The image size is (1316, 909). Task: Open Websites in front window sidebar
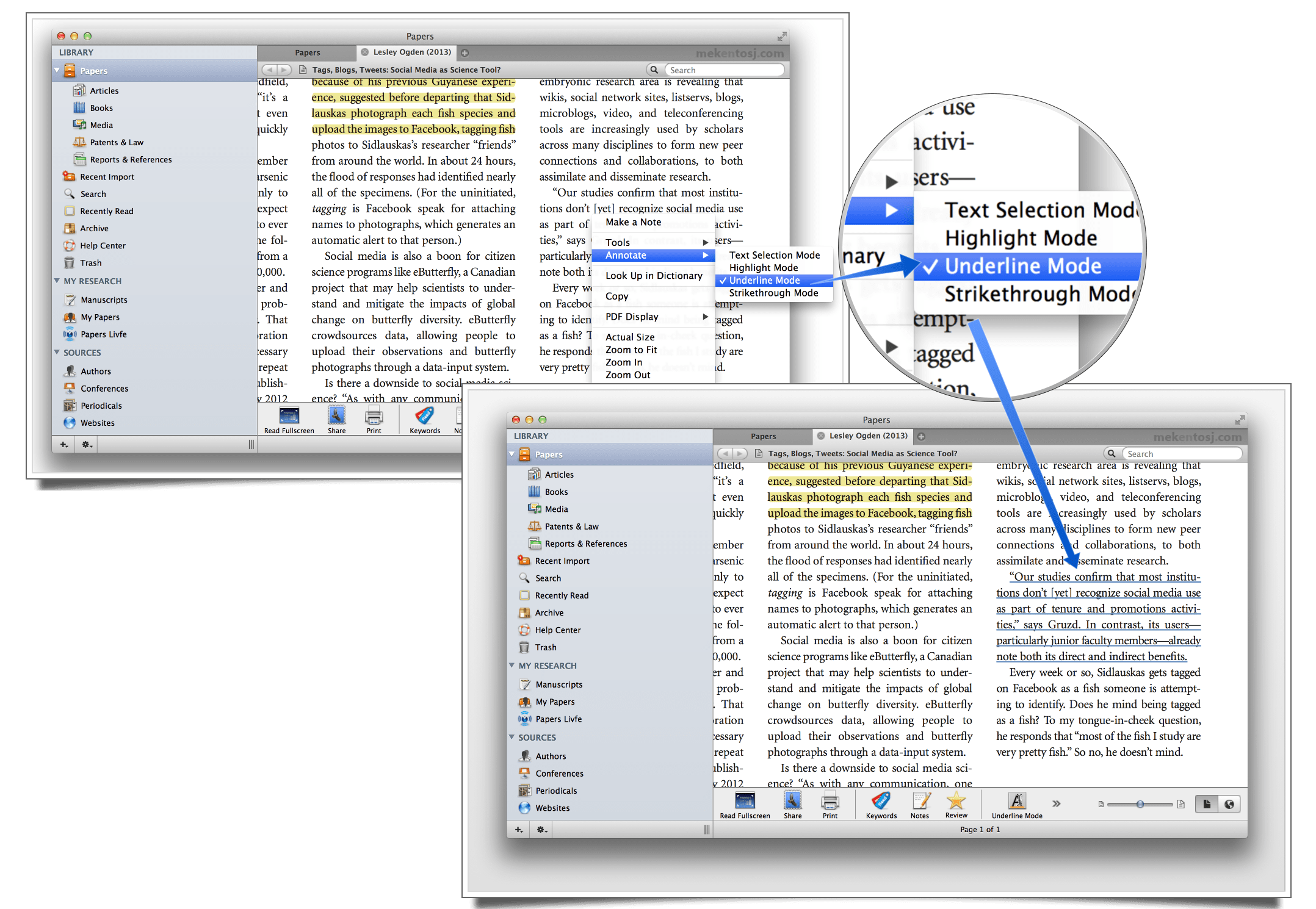(x=552, y=807)
